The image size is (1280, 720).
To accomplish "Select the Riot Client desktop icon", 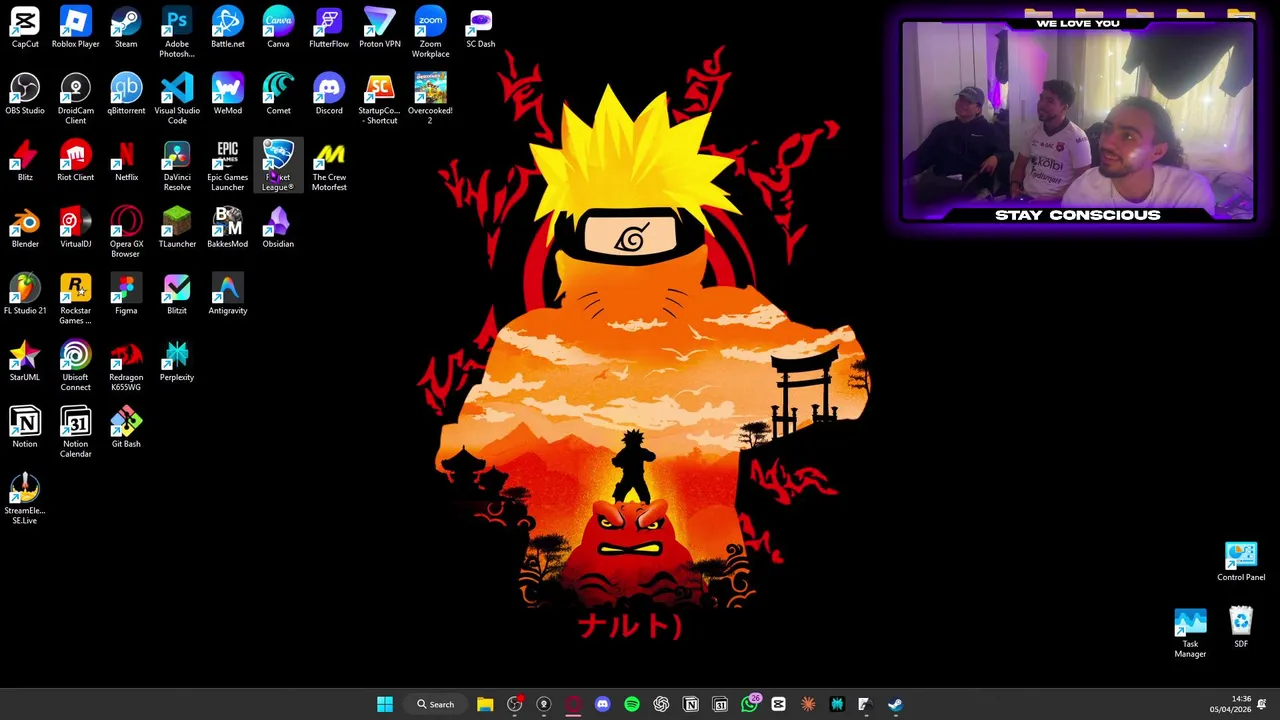I will tap(75, 162).
